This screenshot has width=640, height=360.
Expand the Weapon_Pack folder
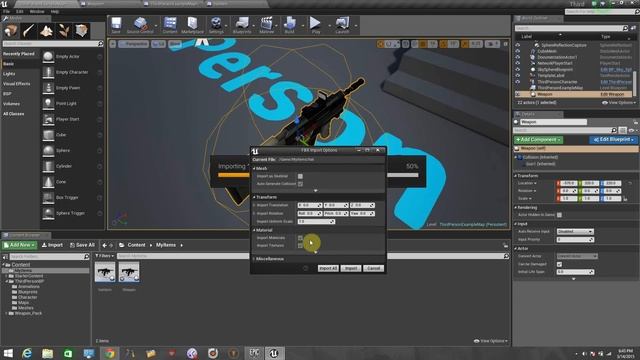(x=6, y=313)
